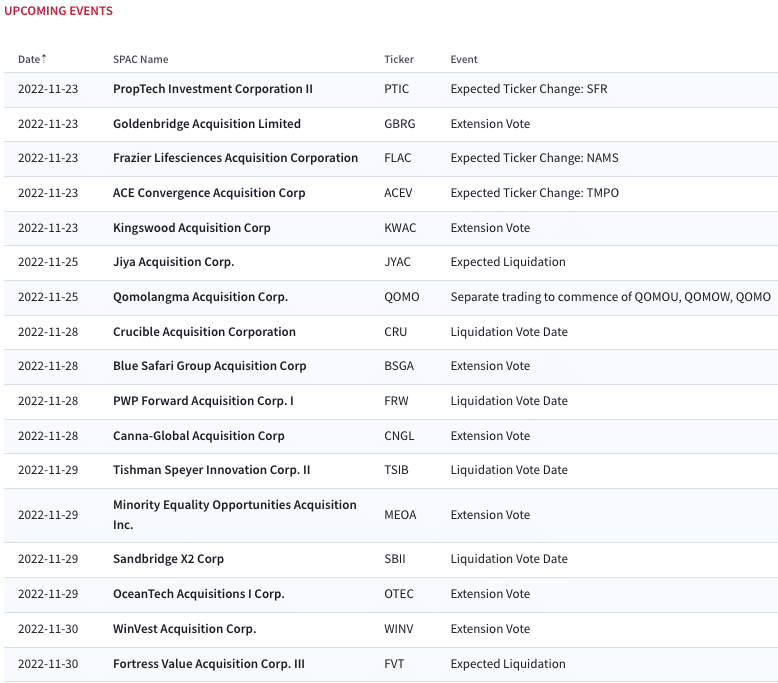Open Goldenbridge Acquisition Limited link

click(207, 124)
